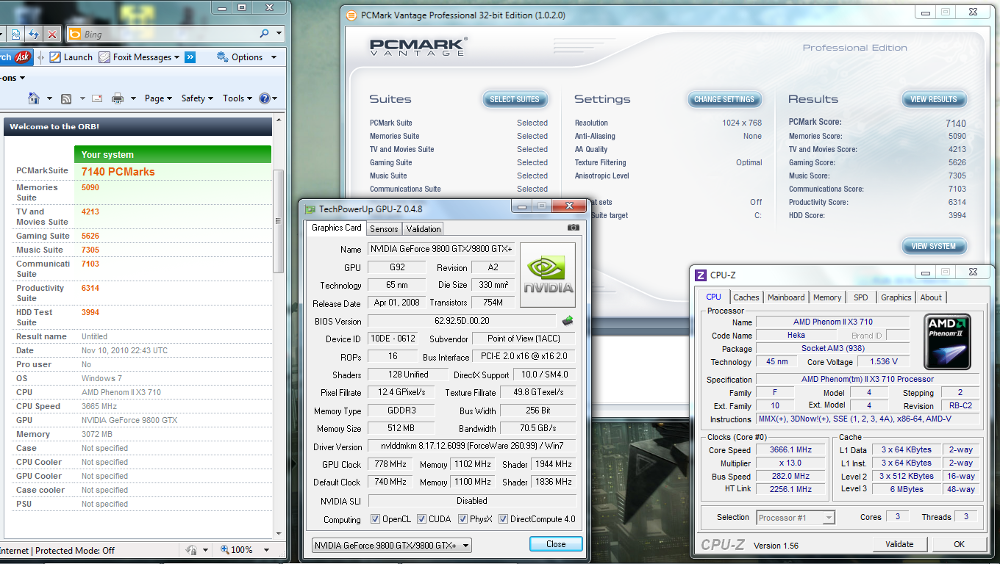Toggle the CUDA checkbox
The height and width of the screenshot is (564, 1000).
click(x=422, y=519)
